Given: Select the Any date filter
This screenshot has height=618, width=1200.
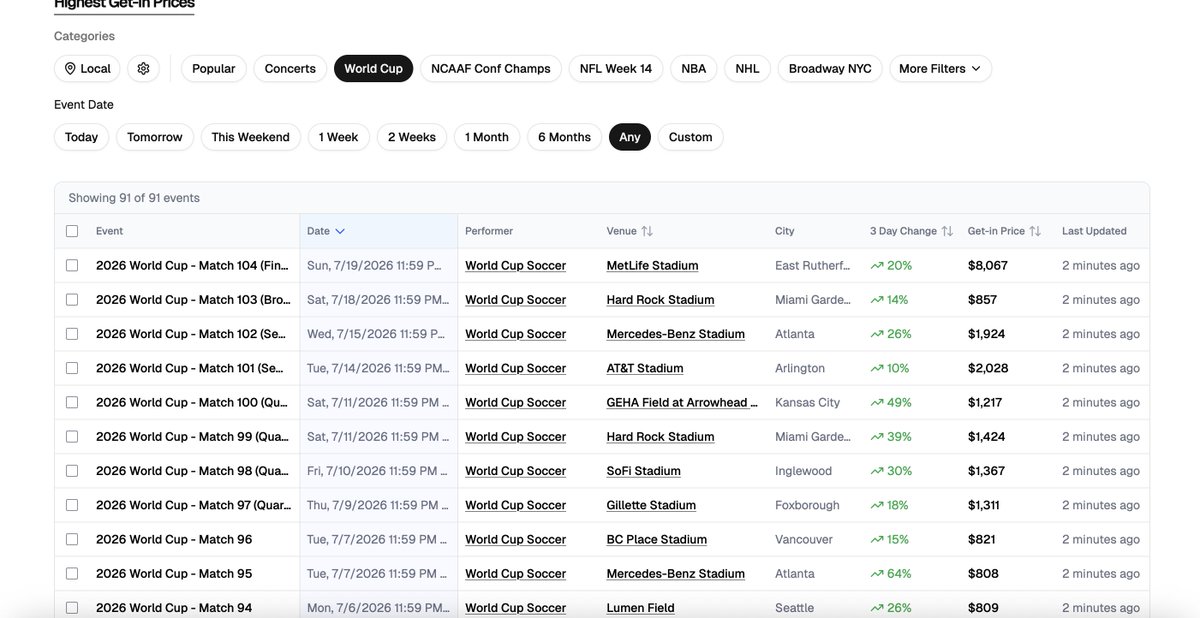Looking at the screenshot, I should pos(630,137).
